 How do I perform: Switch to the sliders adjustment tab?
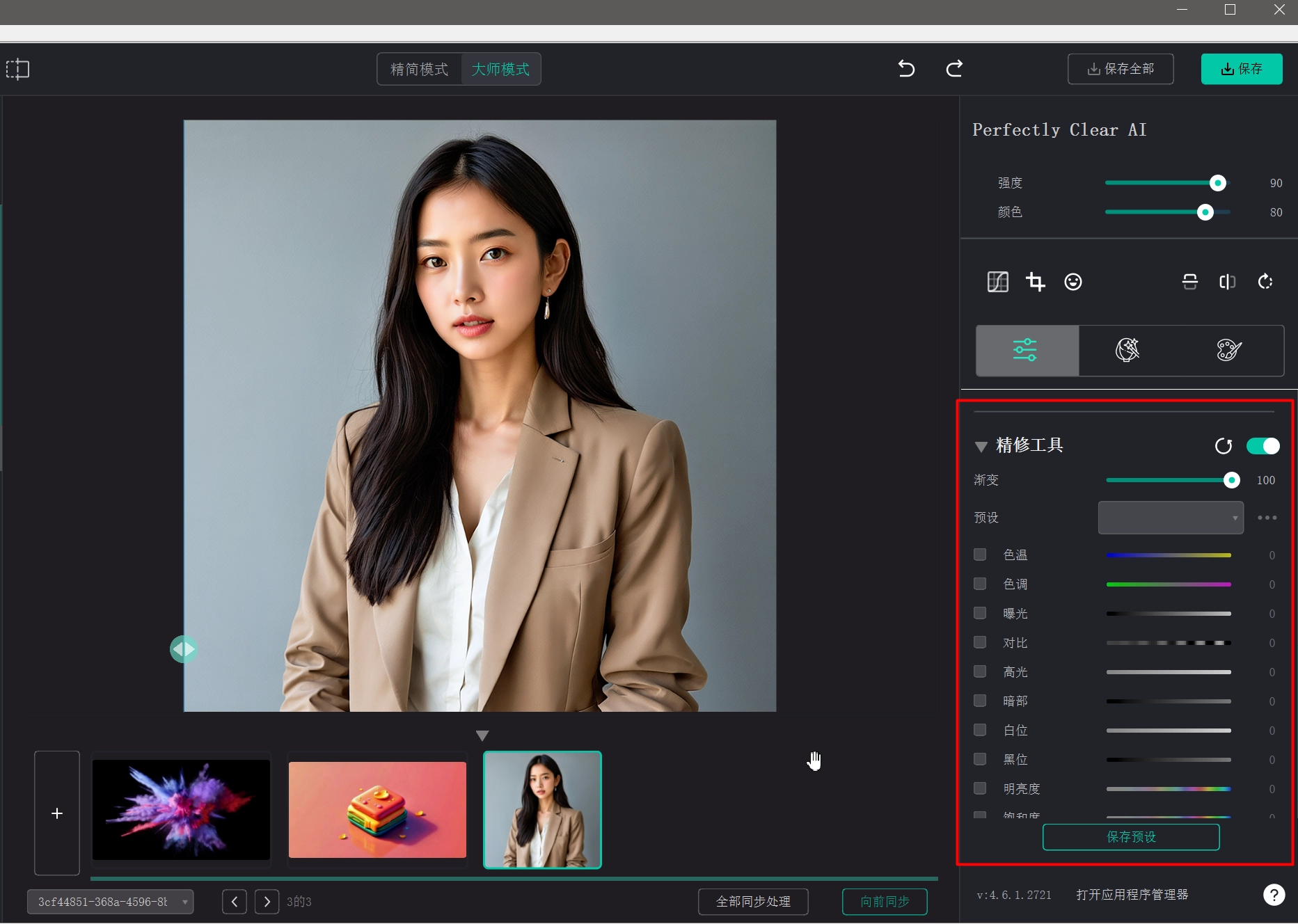point(1027,350)
